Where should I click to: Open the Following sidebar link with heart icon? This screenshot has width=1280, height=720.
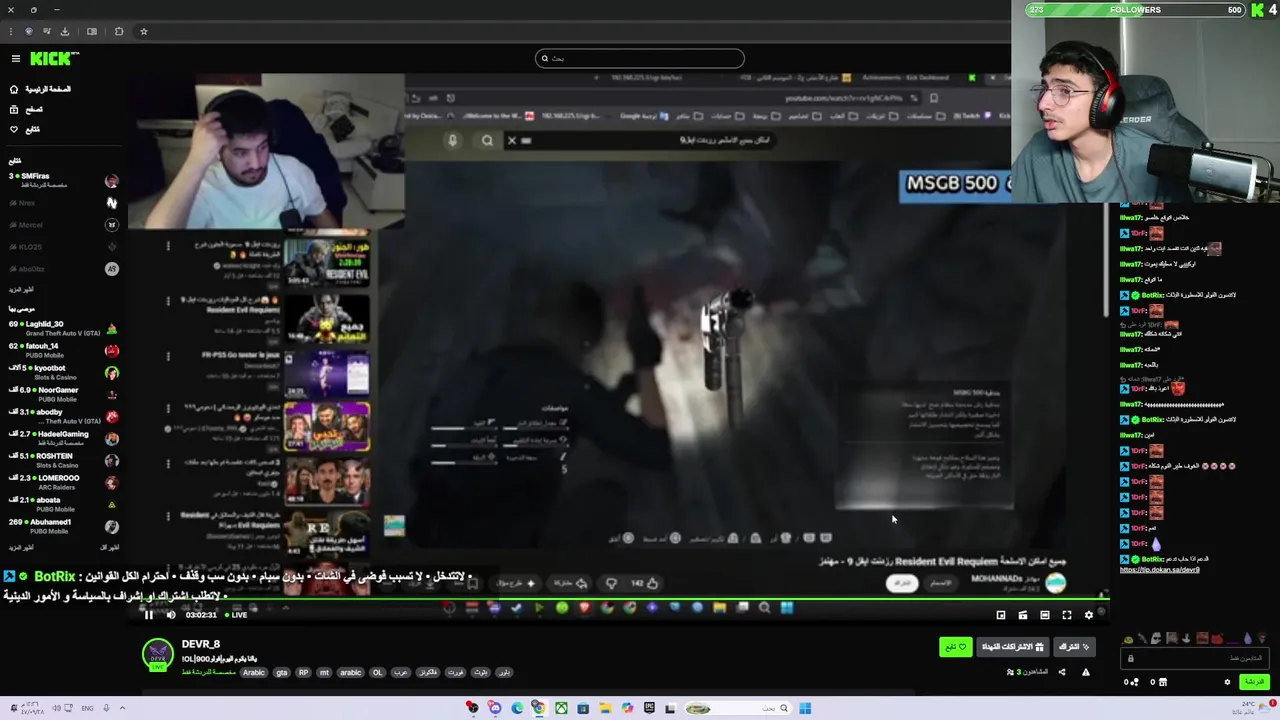(x=25, y=129)
